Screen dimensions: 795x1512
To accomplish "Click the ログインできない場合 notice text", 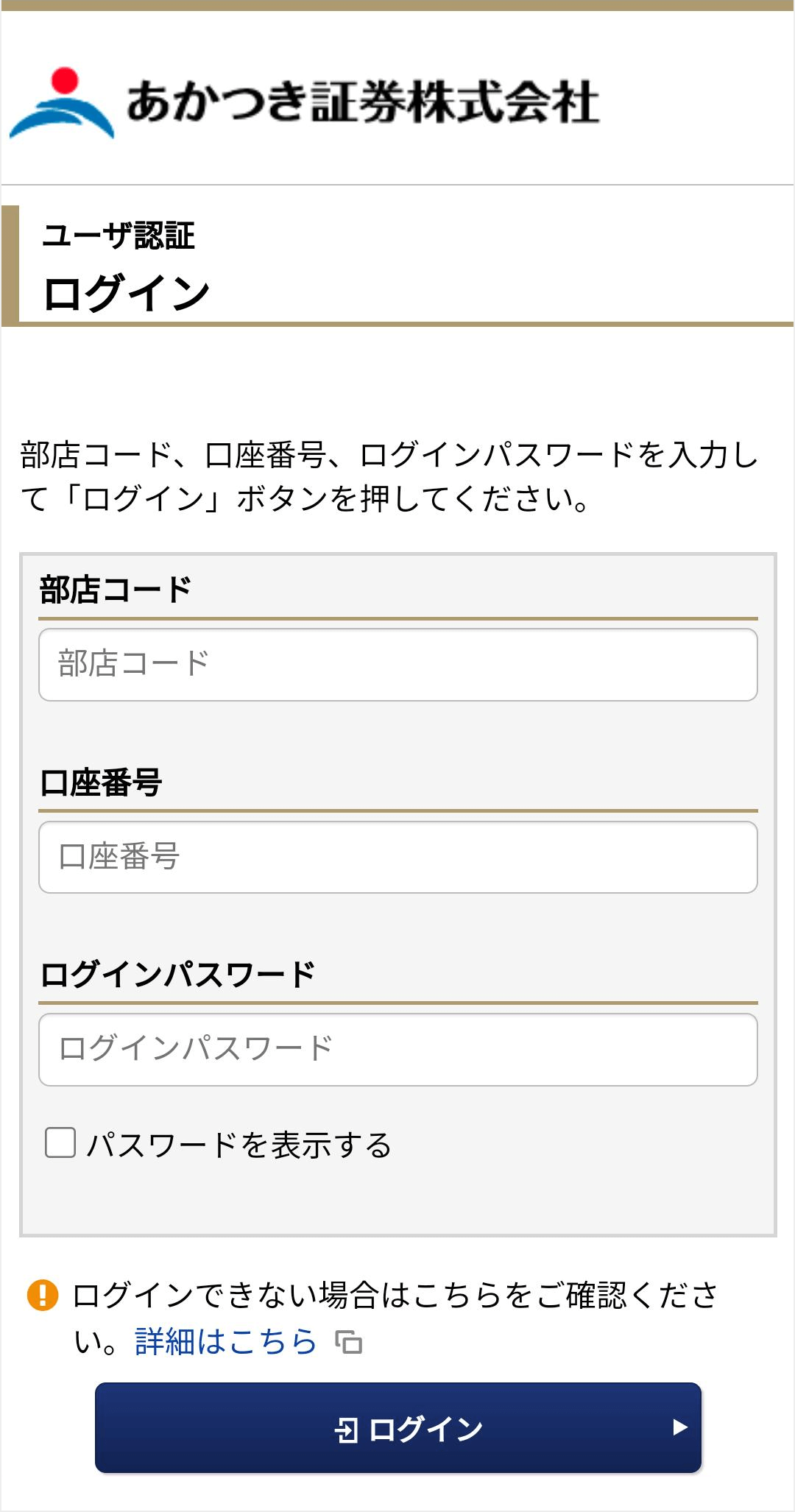I will (395, 1317).
